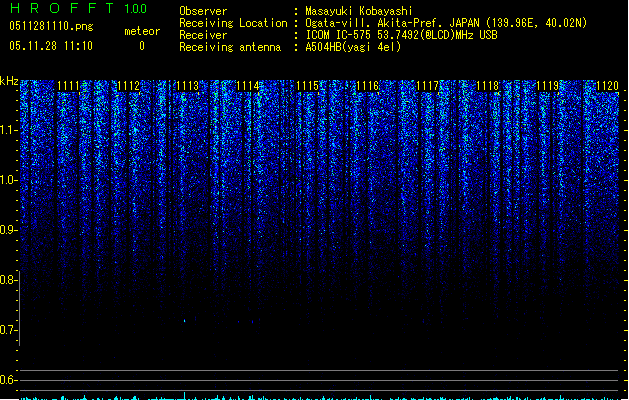Click the HROFFT 1.0.0 title text
Viewport: 629px width, 400px height.
79,8
